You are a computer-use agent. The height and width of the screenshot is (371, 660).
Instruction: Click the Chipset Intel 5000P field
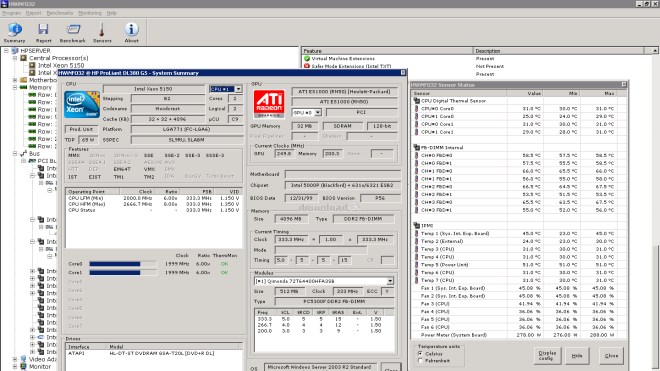tap(342, 185)
